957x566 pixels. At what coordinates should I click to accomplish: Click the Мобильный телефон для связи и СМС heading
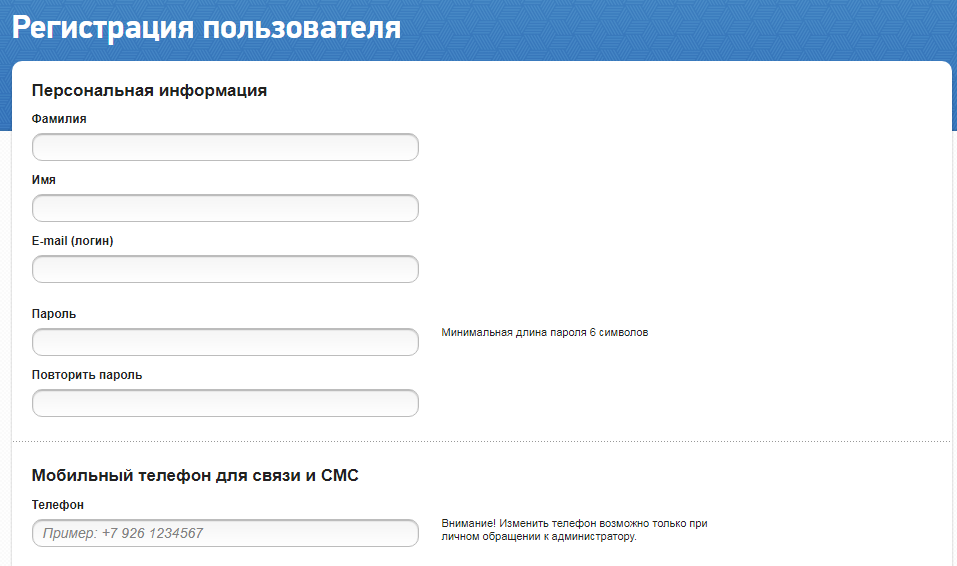pyautogui.click(x=195, y=475)
